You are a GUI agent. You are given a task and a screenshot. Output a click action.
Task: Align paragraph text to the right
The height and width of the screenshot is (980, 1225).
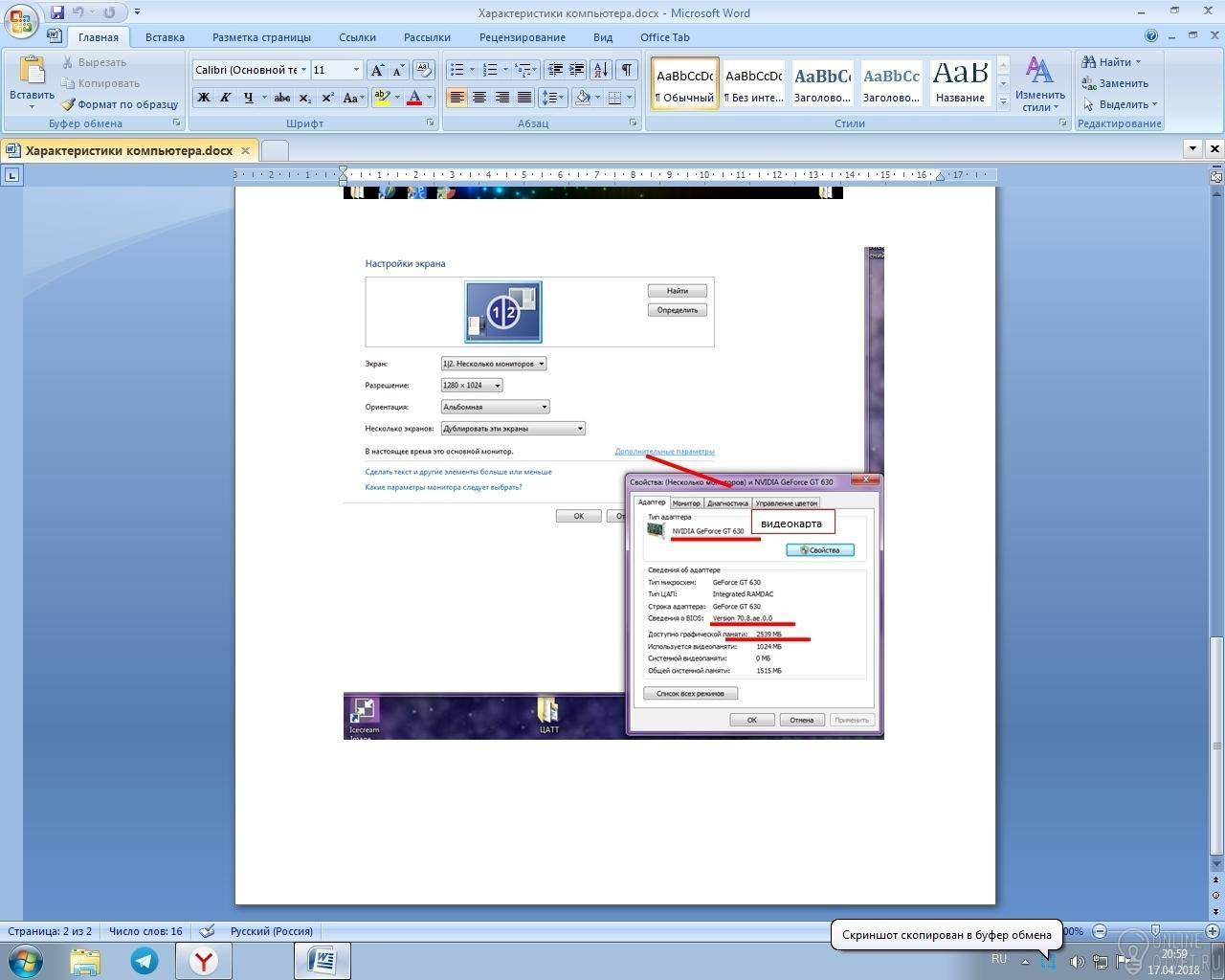pyautogui.click(x=501, y=98)
